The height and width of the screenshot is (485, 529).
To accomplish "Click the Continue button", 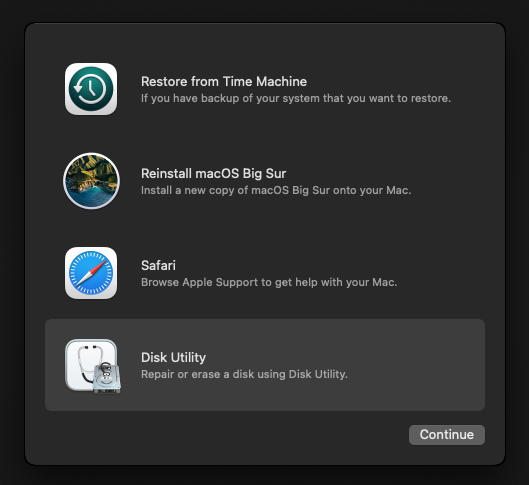I will click(447, 435).
